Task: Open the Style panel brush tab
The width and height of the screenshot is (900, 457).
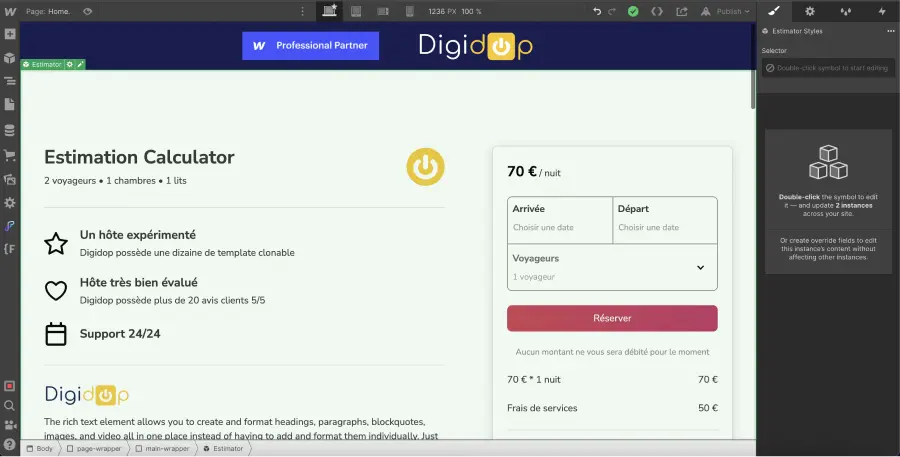Action: pos(774,11)
